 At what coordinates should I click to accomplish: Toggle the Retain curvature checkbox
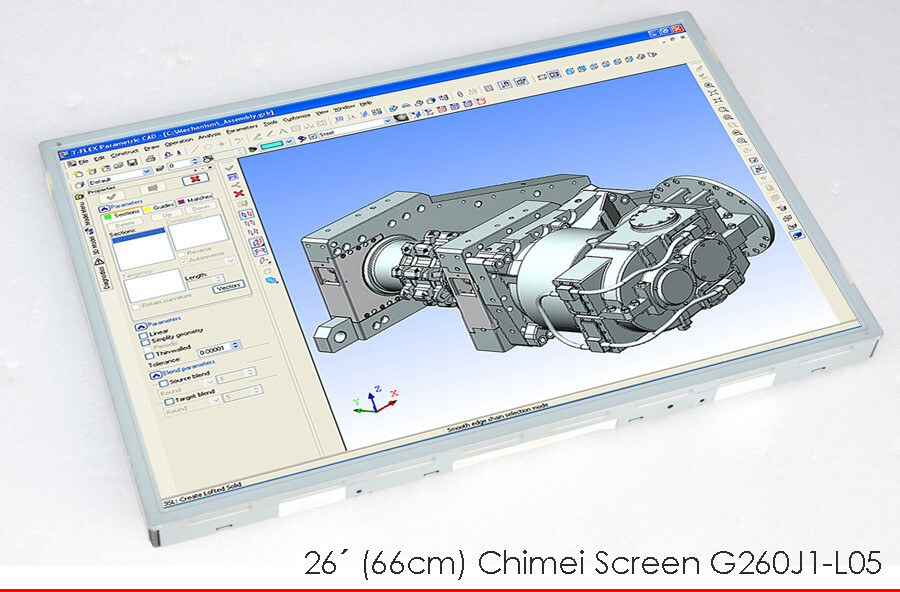coord(135,308)
